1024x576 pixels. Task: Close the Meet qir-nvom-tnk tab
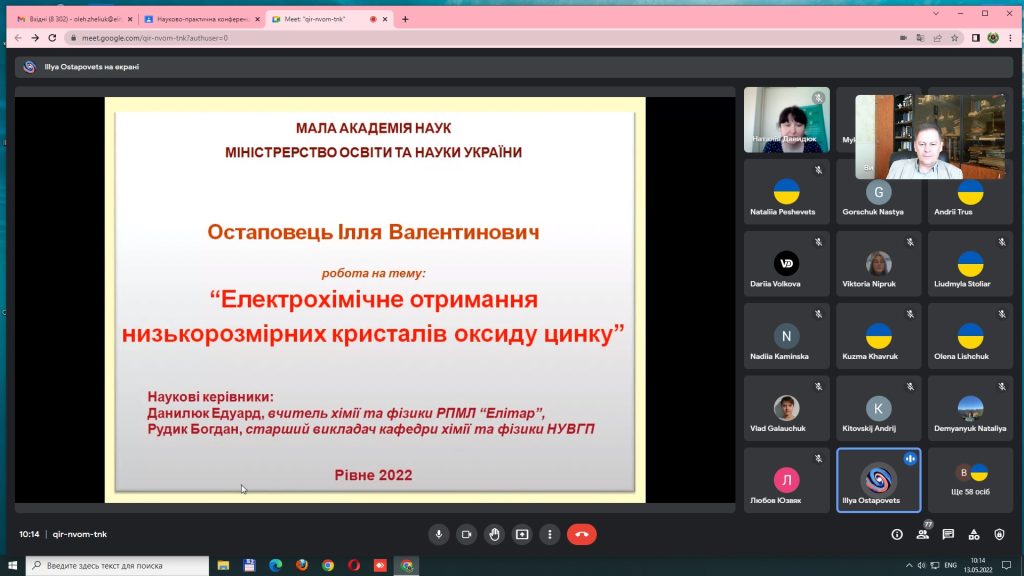(x=385, y=19)
